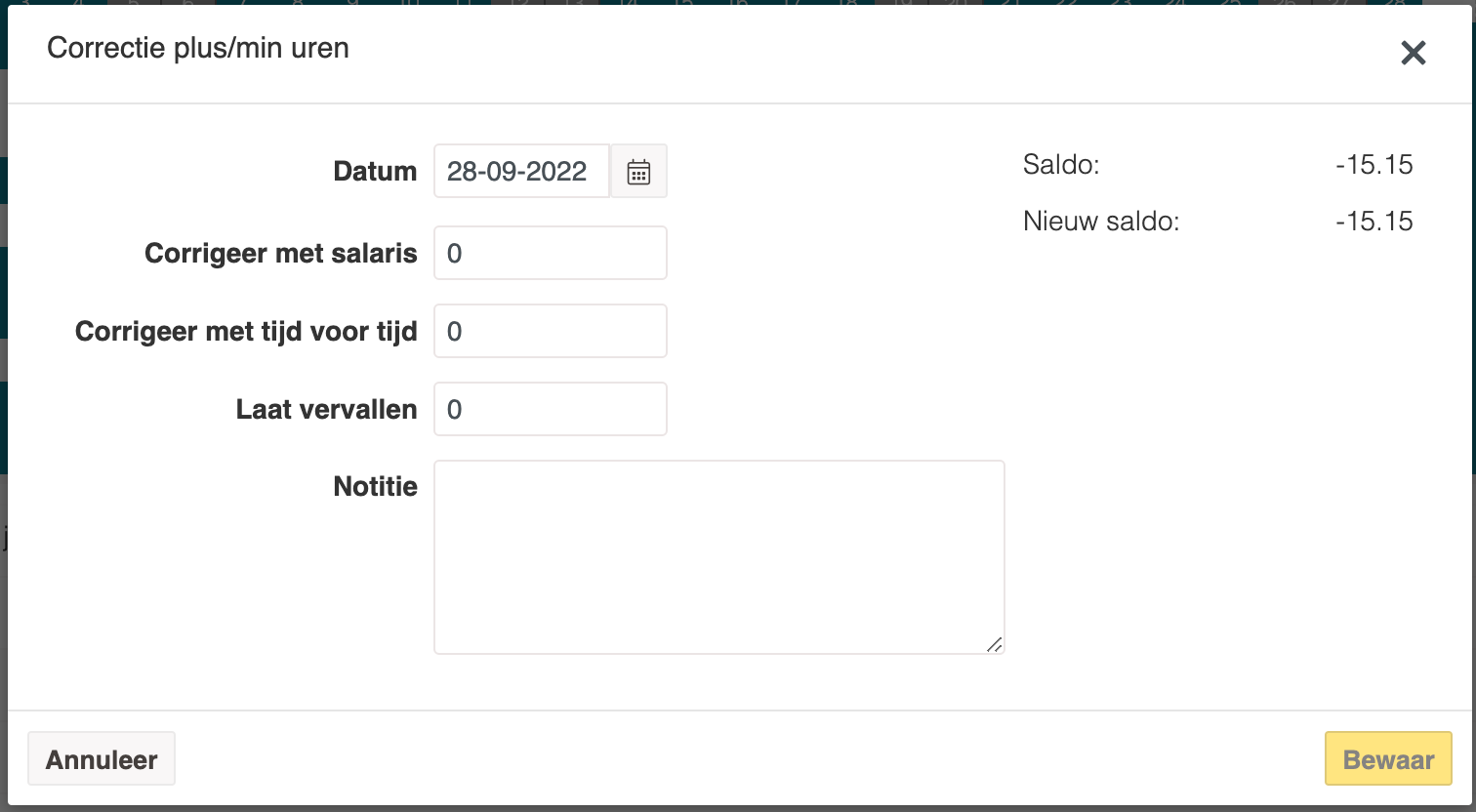The width and height of the screenshot is (1476, 812).
Task: Click the Saldo label text
Action: 1061,165
